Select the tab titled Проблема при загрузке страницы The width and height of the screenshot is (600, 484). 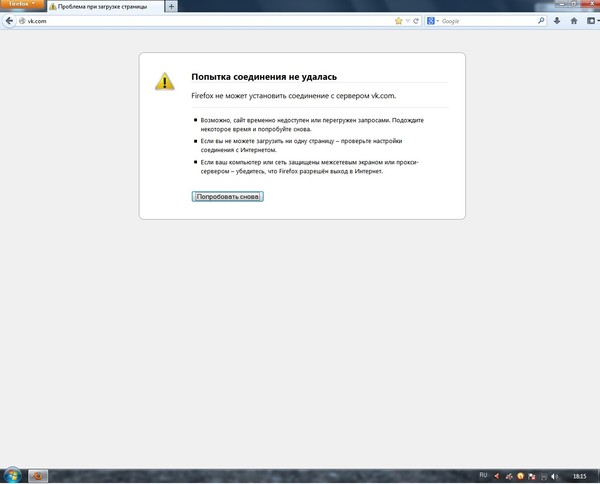click(x=106, y=7)
